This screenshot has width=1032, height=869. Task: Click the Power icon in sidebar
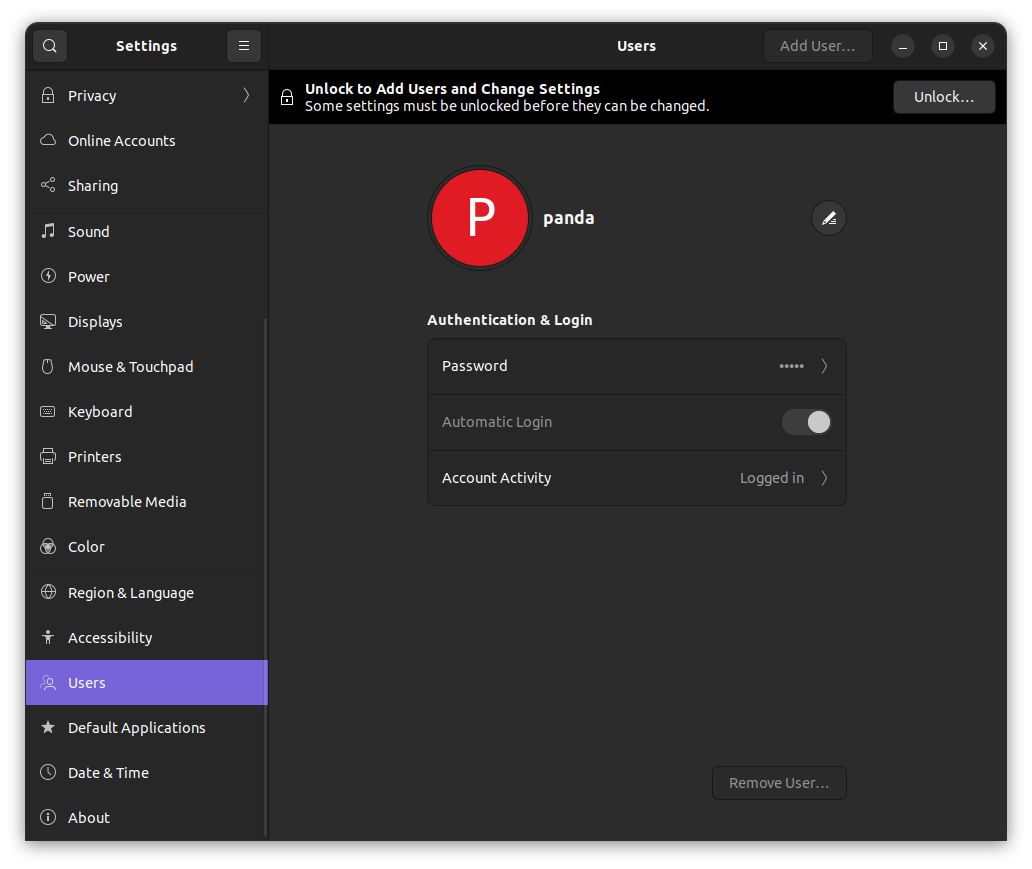(48, 276)
